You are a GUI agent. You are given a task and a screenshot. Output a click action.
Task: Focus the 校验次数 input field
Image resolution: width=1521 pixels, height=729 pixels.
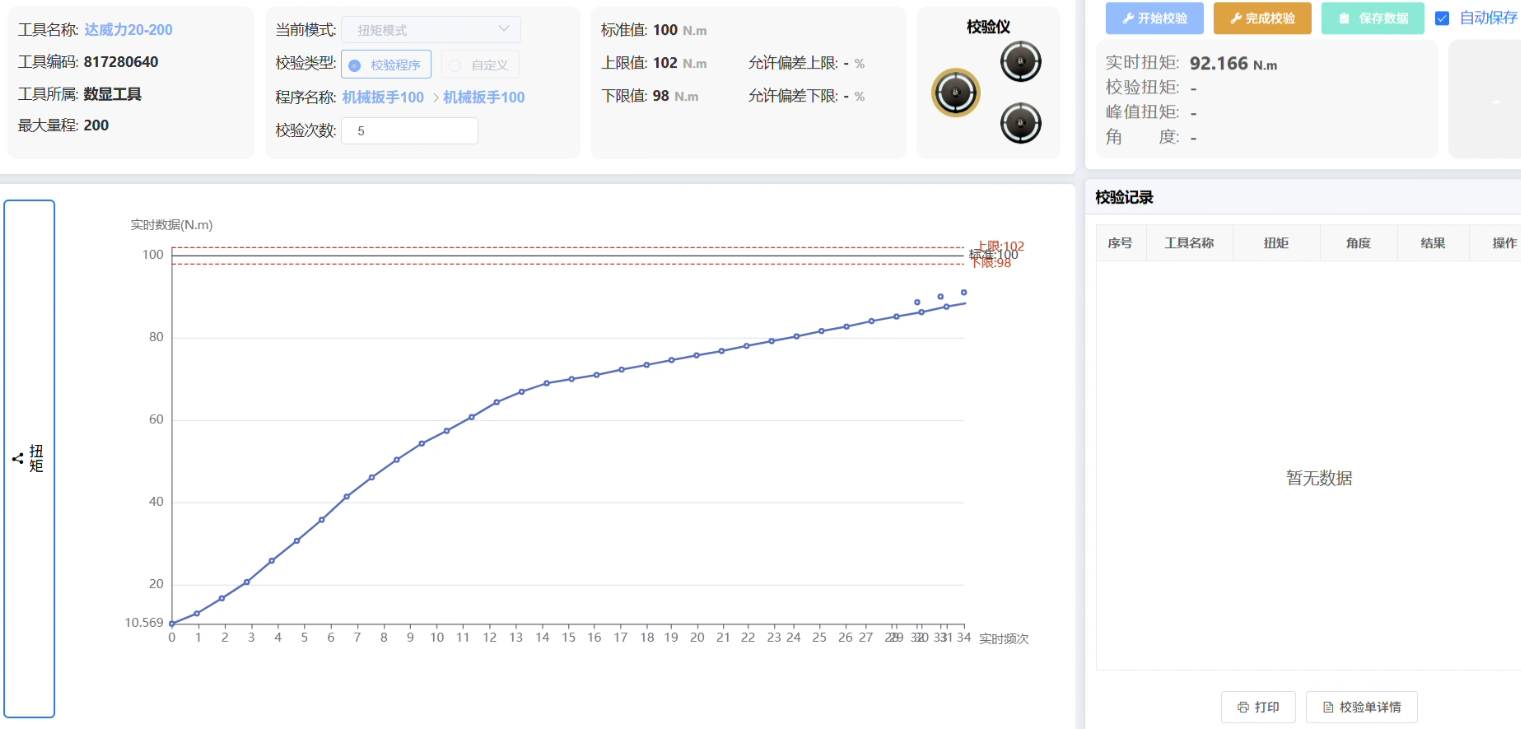pyautogui.click(x=409, y=131)
